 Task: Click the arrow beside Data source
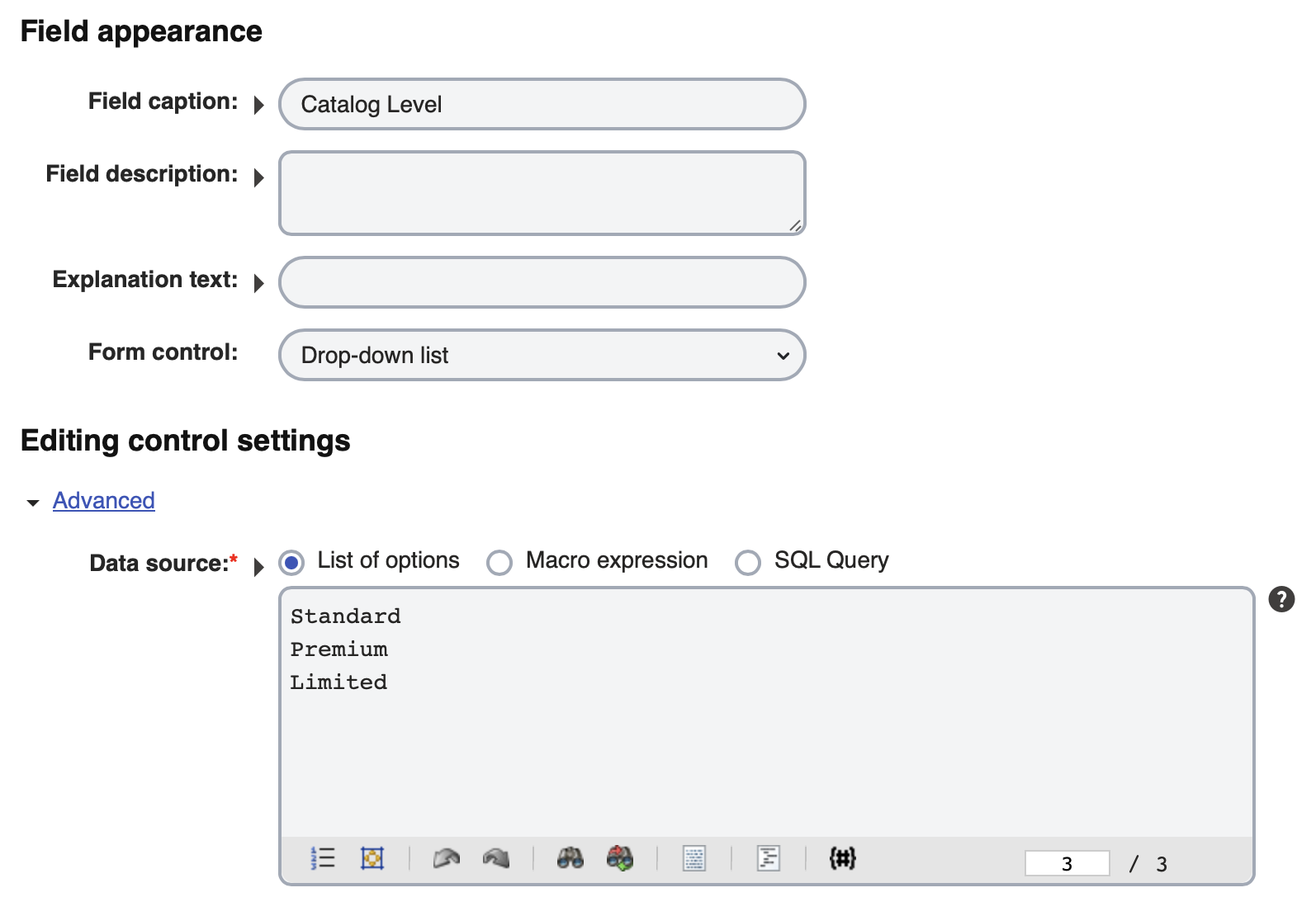coord(259,567)
